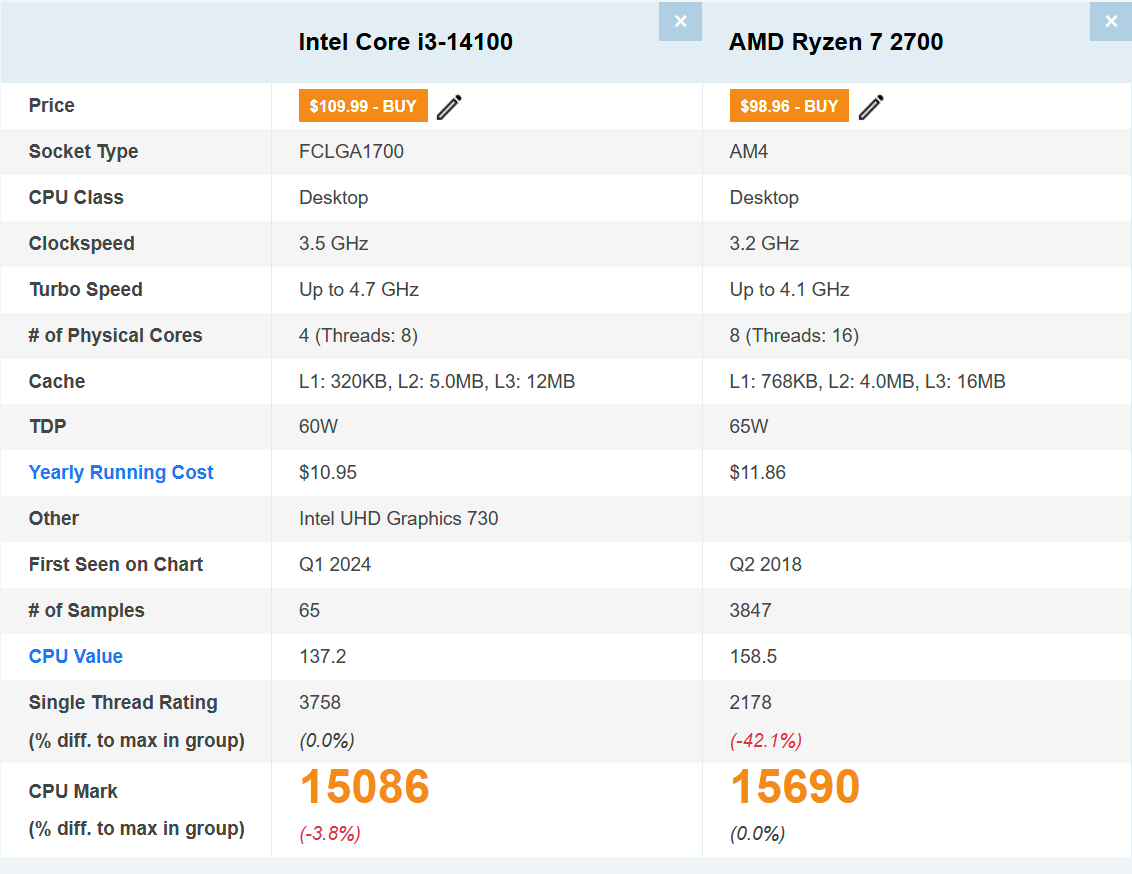Viewport: 1132px width, 874px height.
Task: Click the 15086 CPU Mark score
Action: 365,786
